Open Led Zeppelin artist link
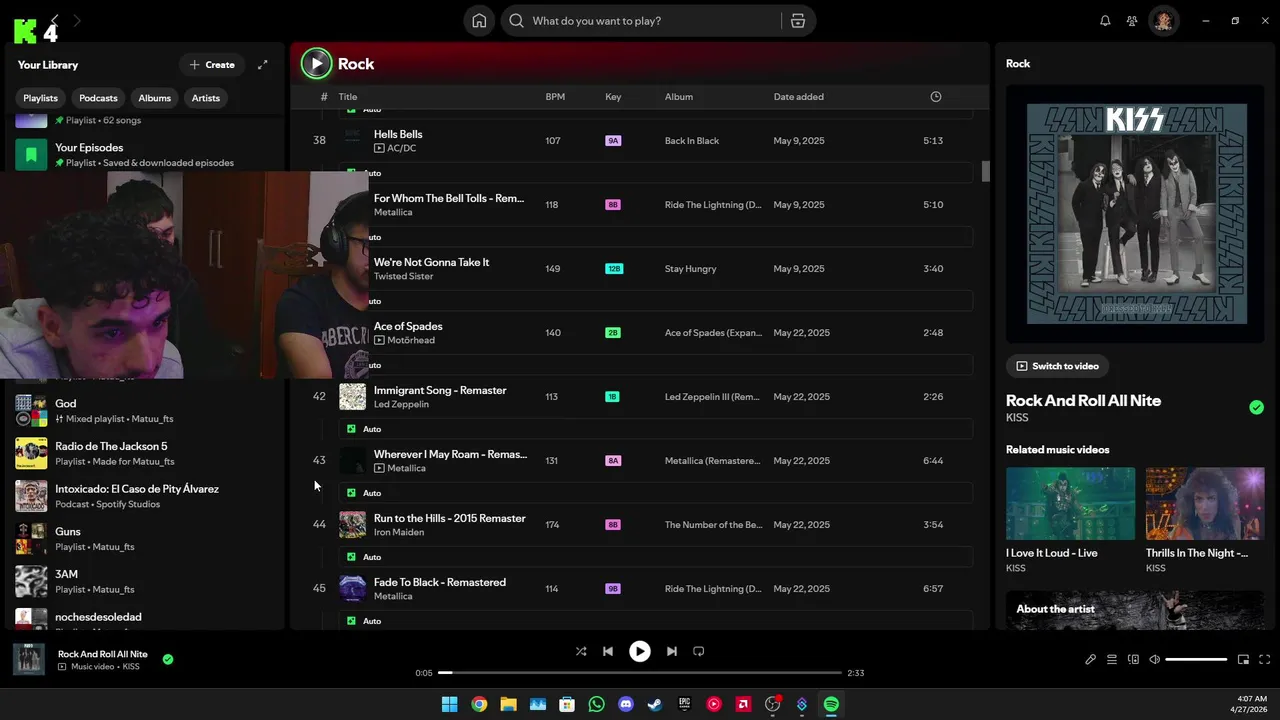This screenshot has height=720, width=1280. [x=401, y=404]
